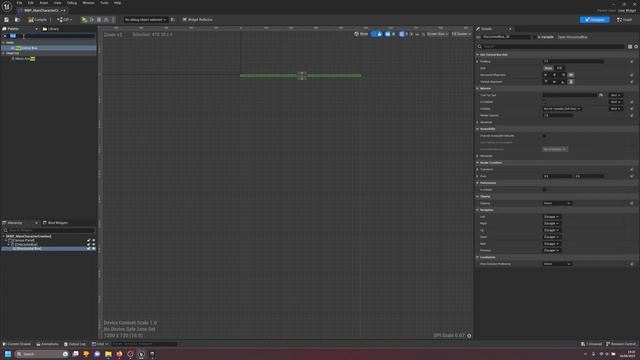
Task: Open the File menu
Action: point(19,3)
